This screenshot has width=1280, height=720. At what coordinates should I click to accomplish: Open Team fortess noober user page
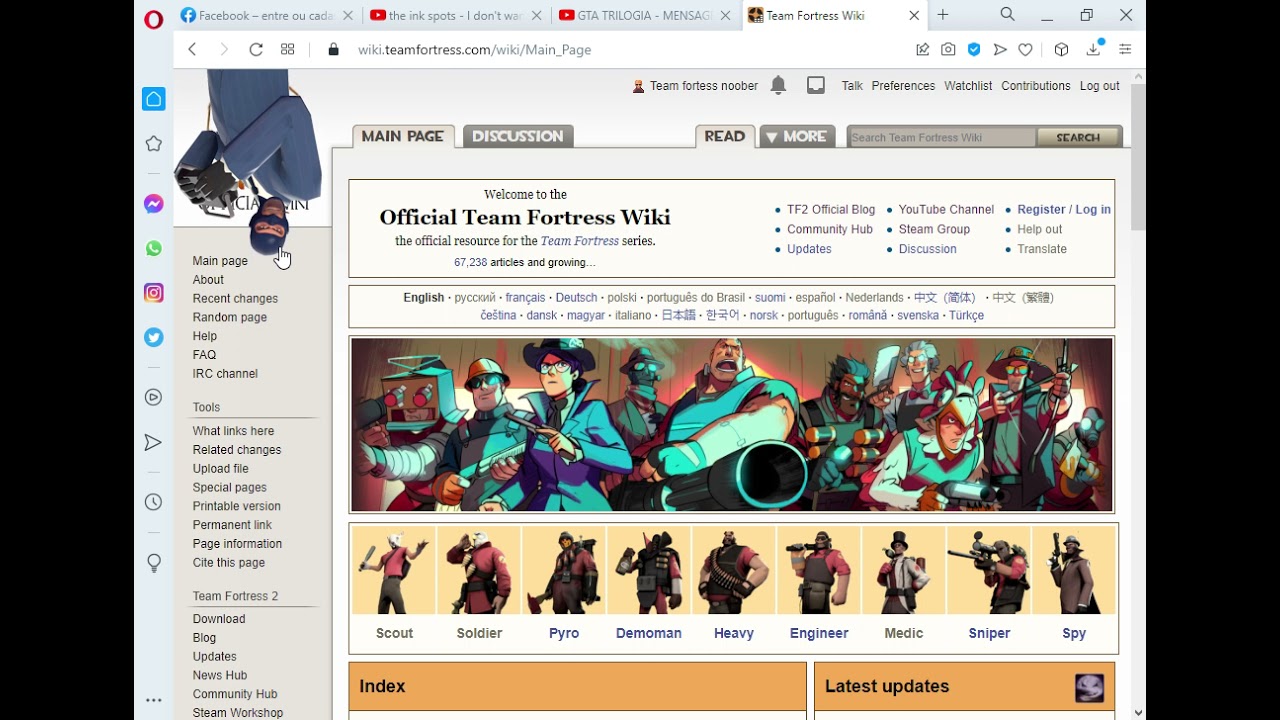coord(704,86)
